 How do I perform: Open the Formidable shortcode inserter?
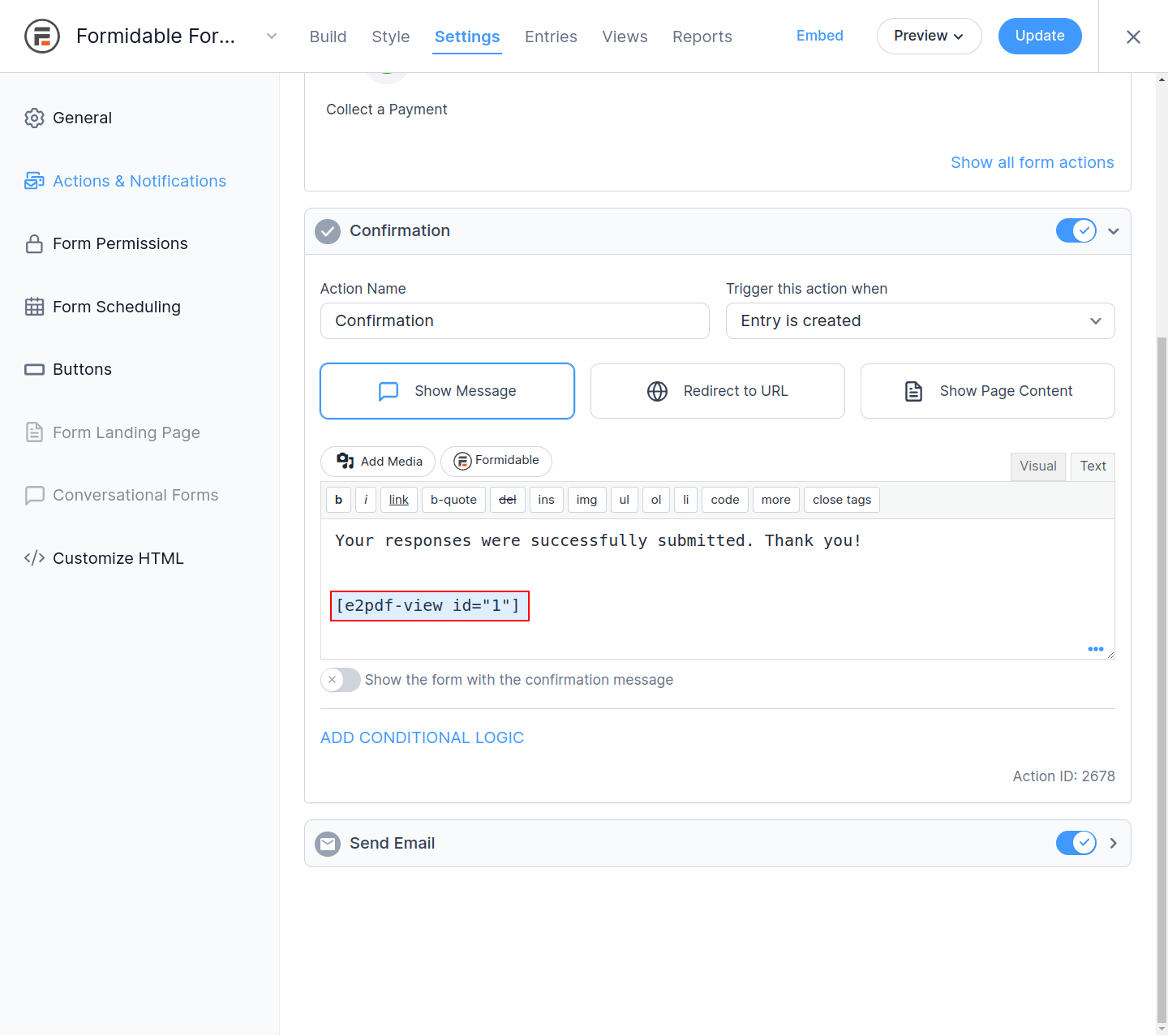pos(496,461)
